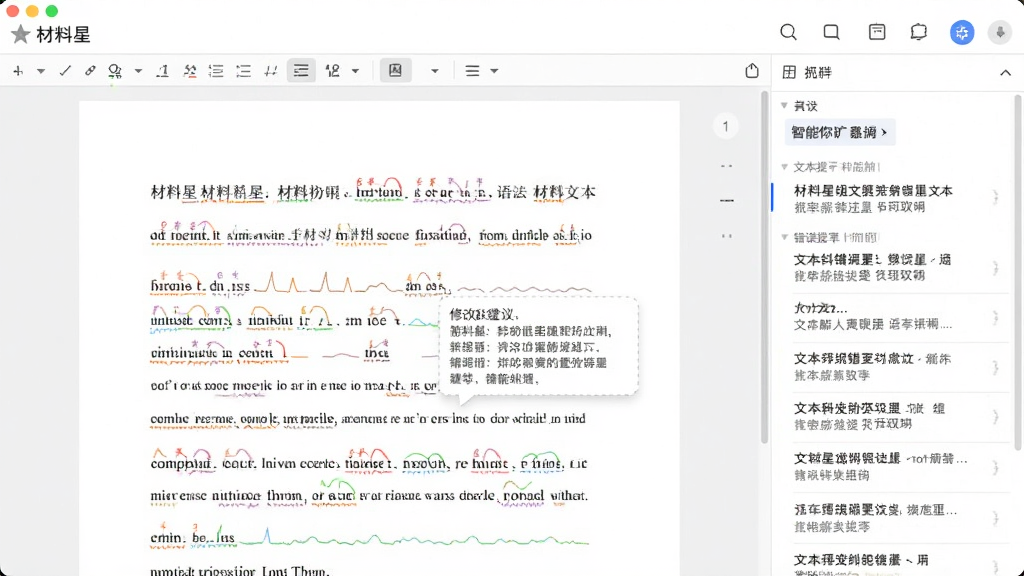Open dropdown arrow right of image button
Viewport: 1024px width, 576px height.
pyautogui.click(x=434, y=71)
